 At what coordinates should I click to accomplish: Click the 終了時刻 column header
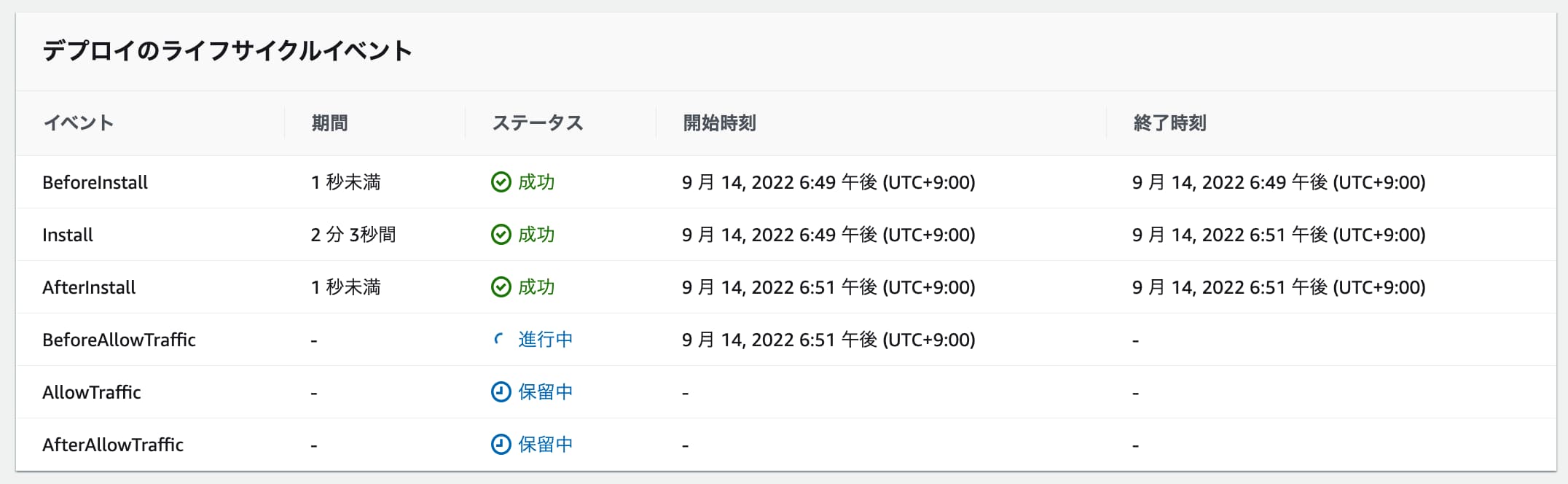click(1166, 122)
